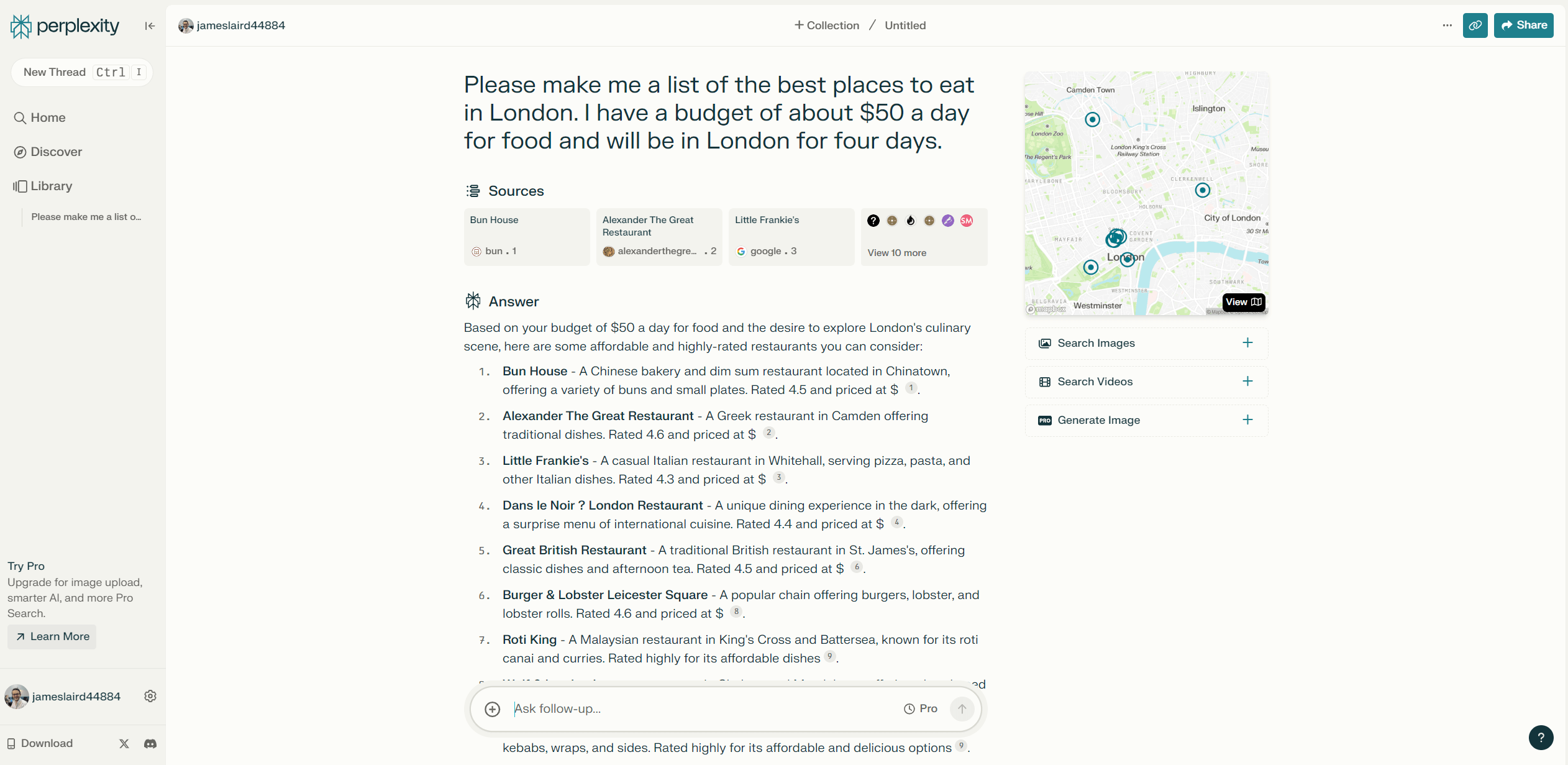This screenshot has width=1568, height=765.
Task: Toggle the Pro search switch
Action: point(921,709)
